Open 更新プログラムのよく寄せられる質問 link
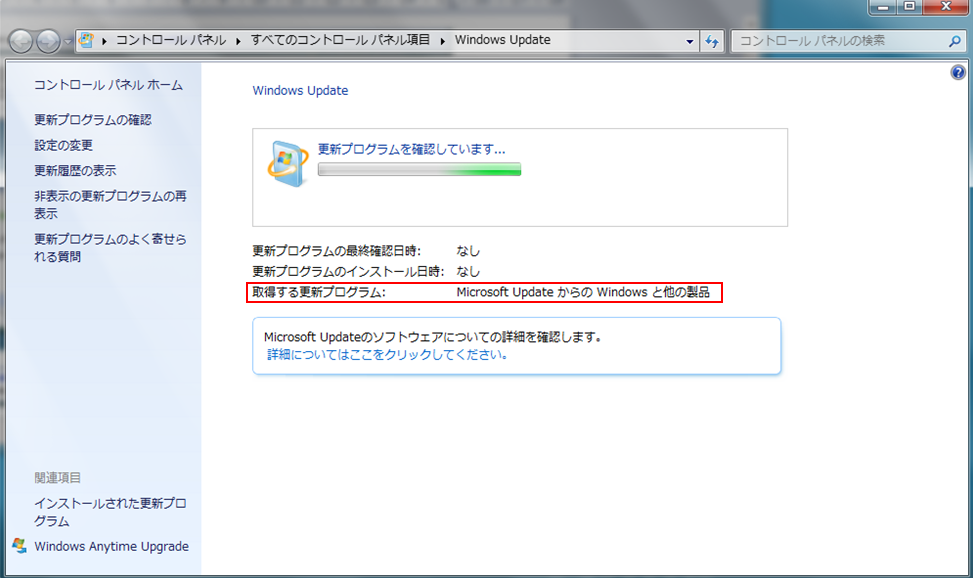 coord(110,248)
